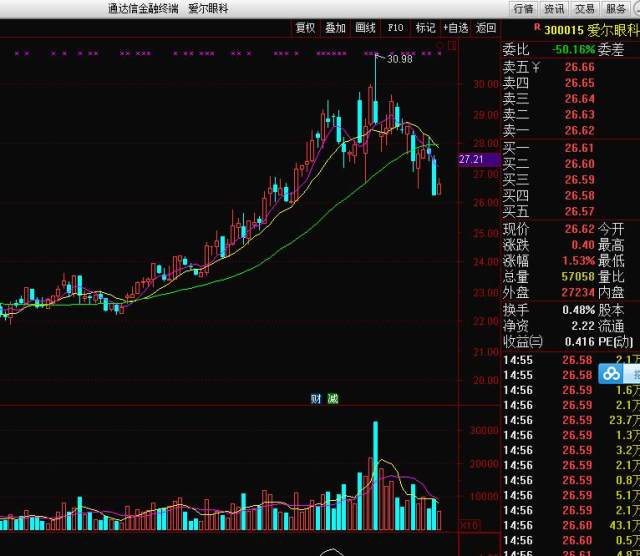Click the 返回 return button
This screenshot has height=556, width=640.
486,28
